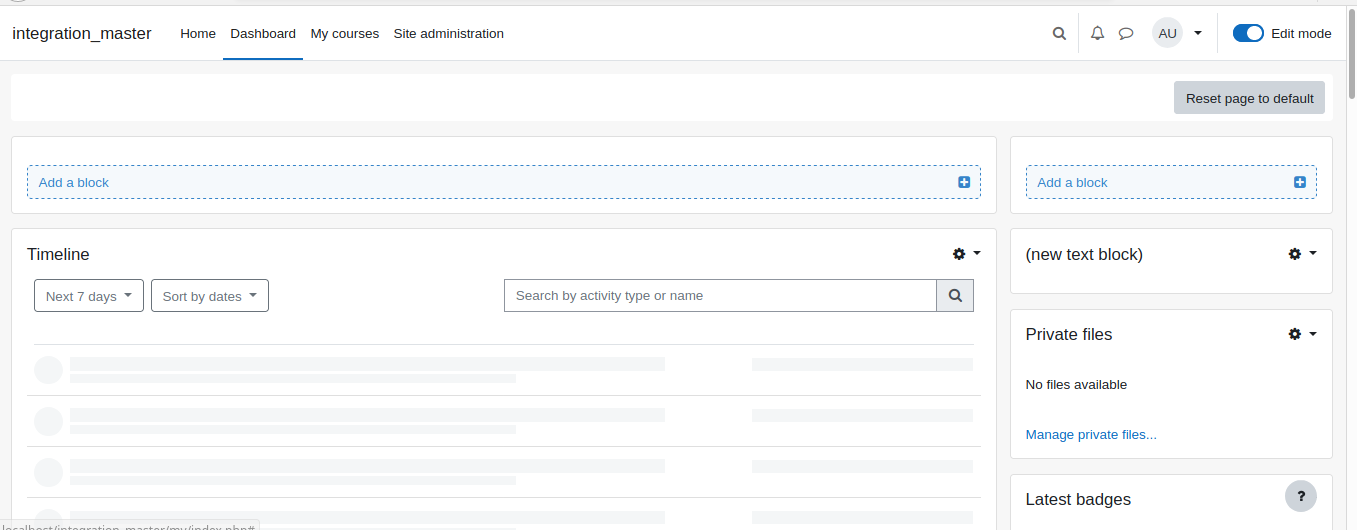Click the Timeline block heading
This screenshot has height=530, width=1357.
(x=58, y=254)
